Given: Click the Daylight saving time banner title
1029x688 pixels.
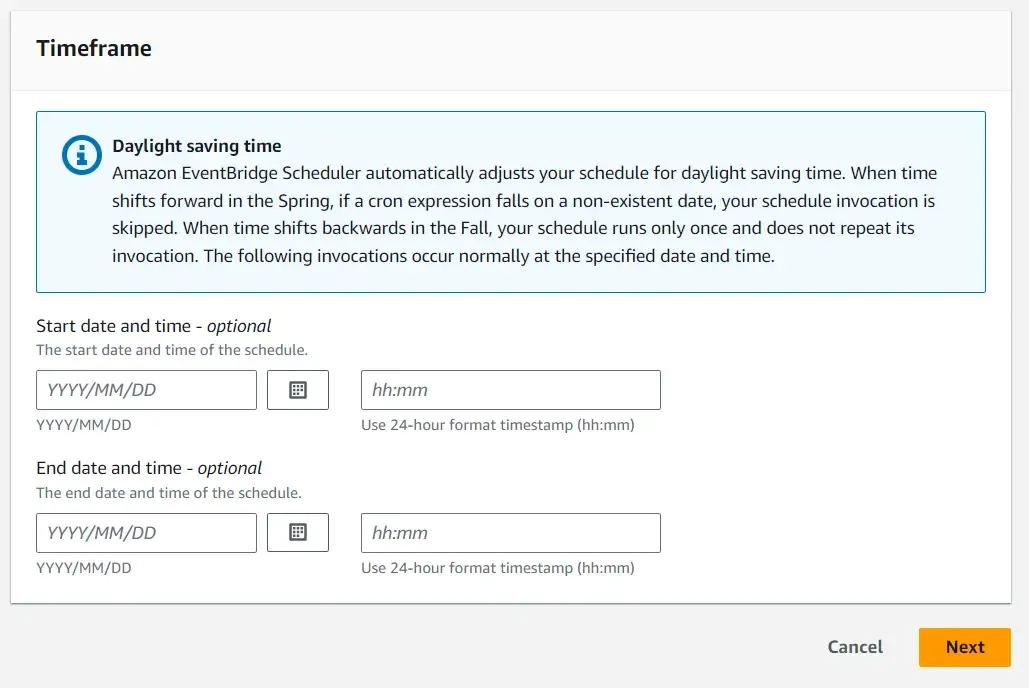Looking at the screenshot, I should (196, 145).
